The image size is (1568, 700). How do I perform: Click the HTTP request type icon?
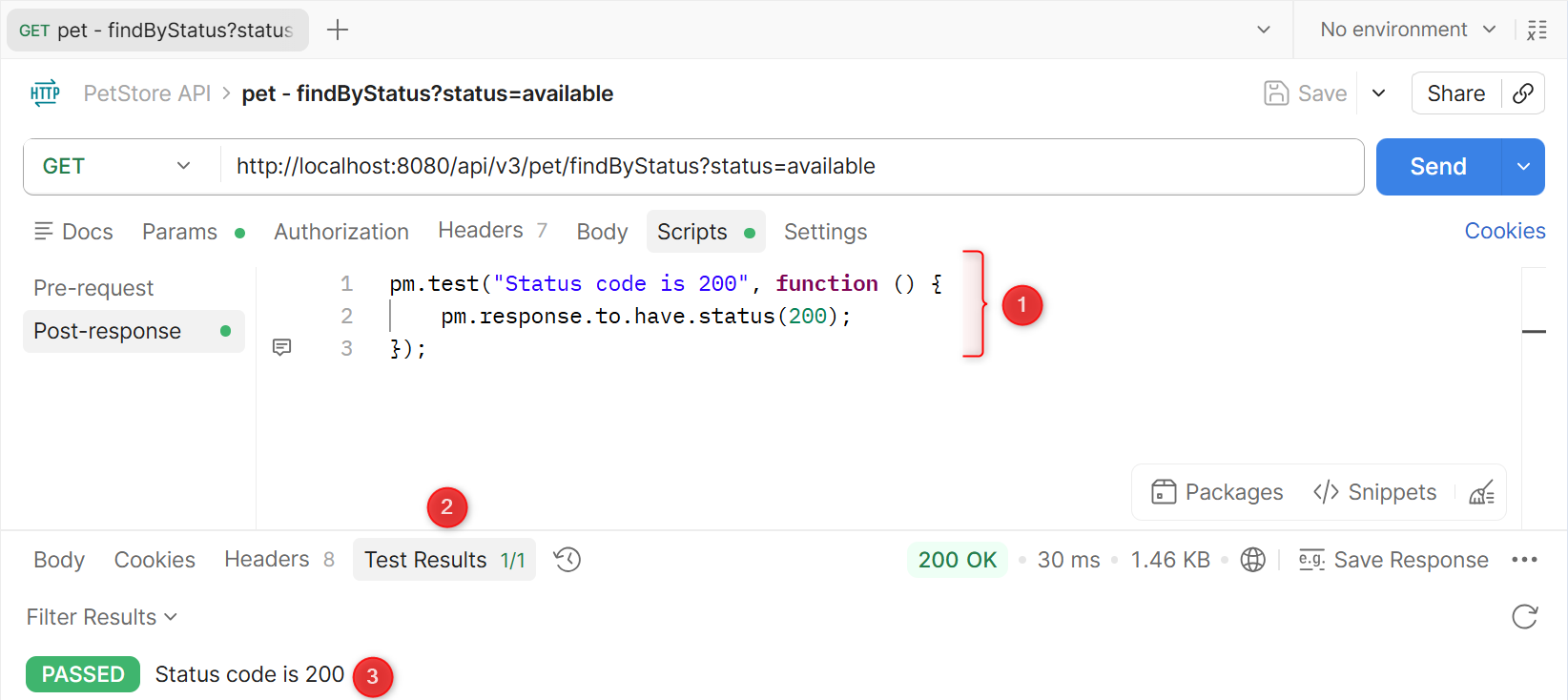pos(45,93)
